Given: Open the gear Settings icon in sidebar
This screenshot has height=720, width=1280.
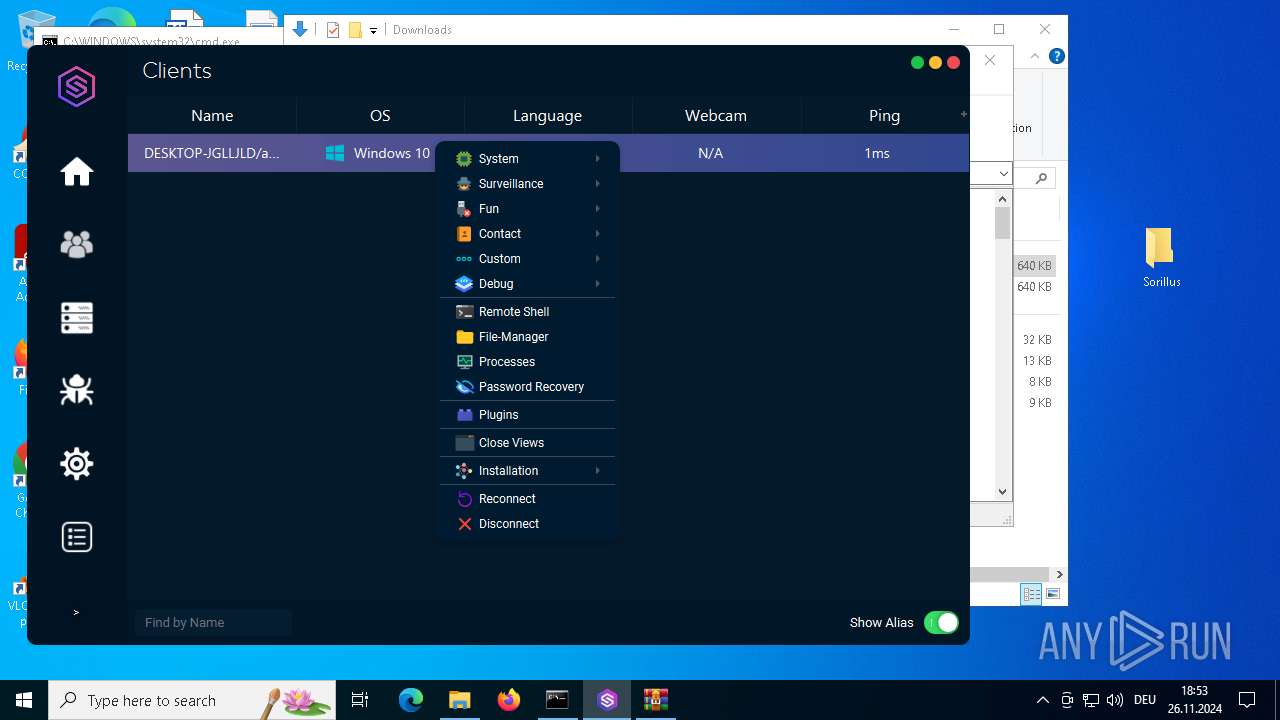Looking at the screenshot, I should pos(77,464).
